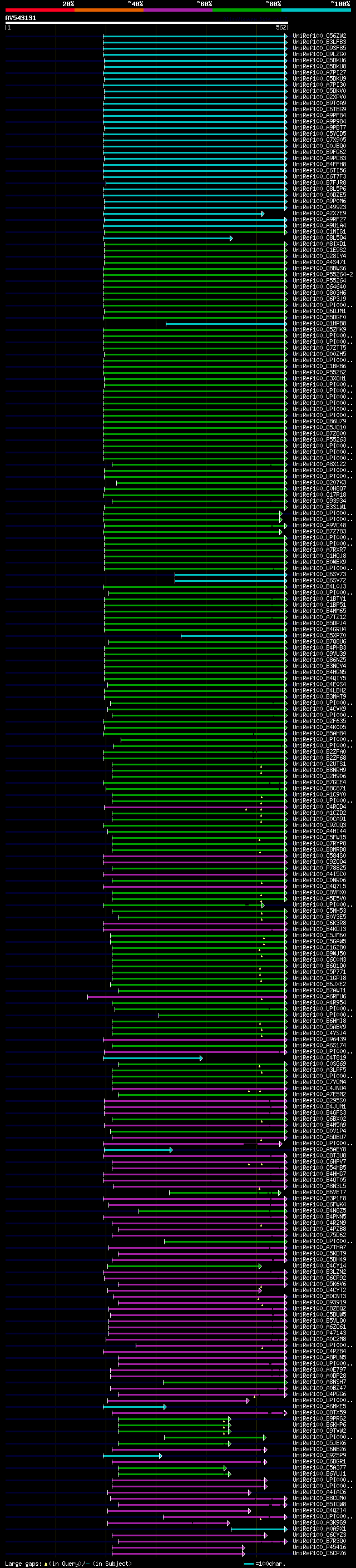Click label UniRef100_Q2F635

tap(319, 721)
